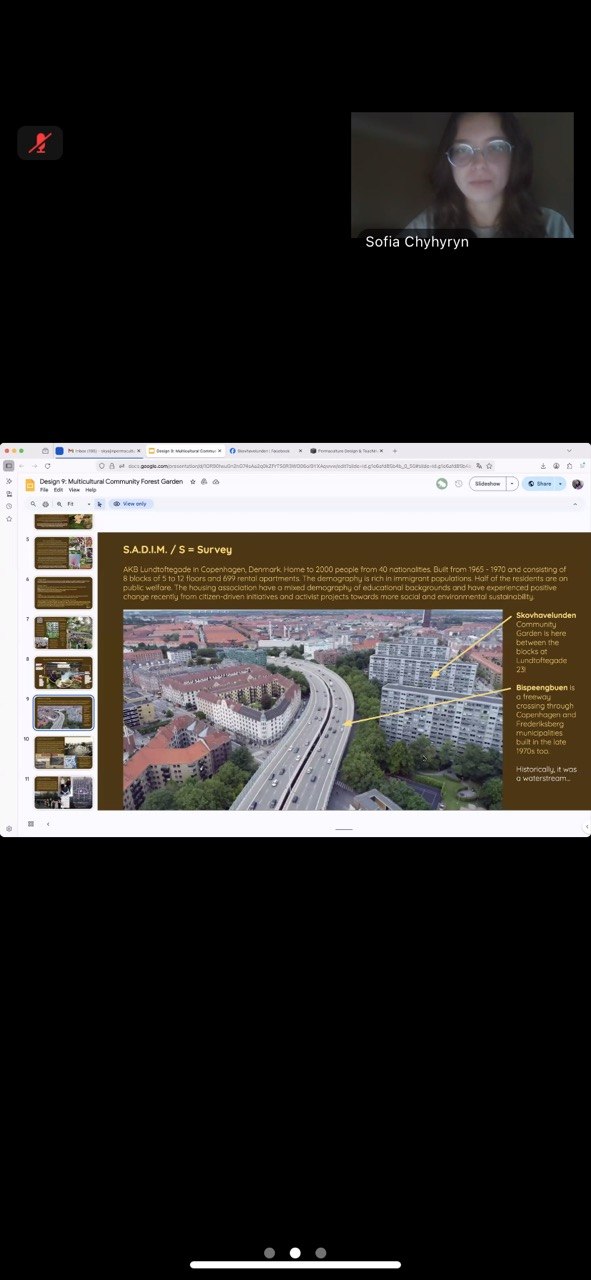Star the presentation title
This screenshot has height=1280, width=591.
192,482
